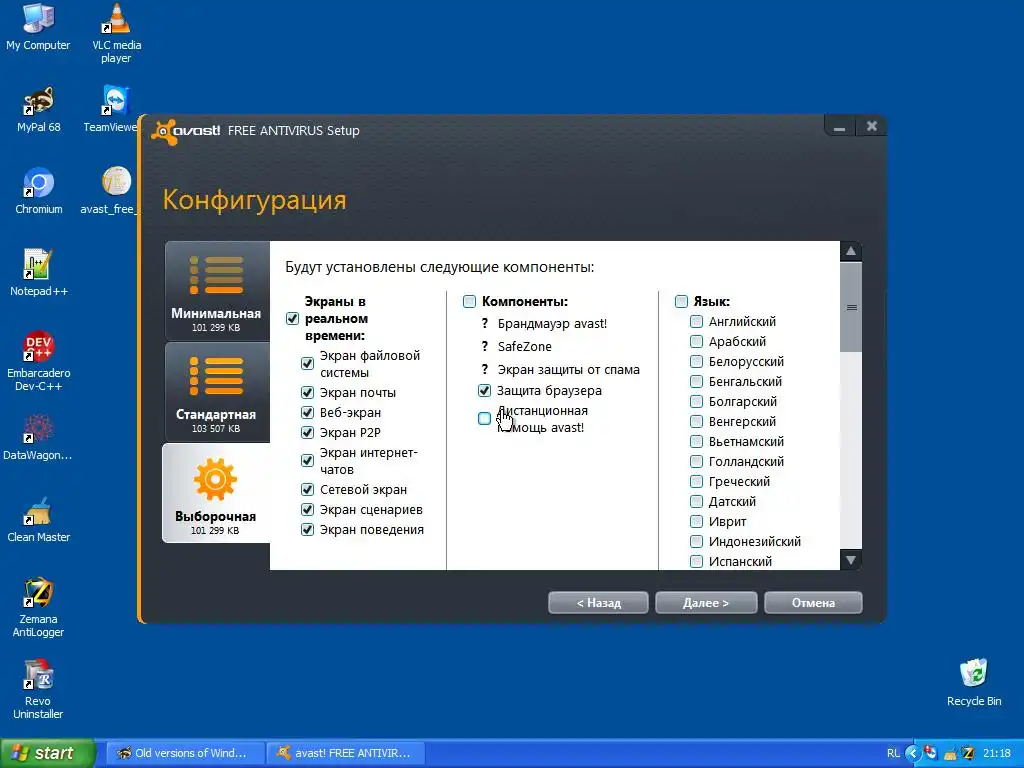Uncheck Сетевой экран
The height and width of the screenshot is (768, 1024).
[x=308, y=490]
